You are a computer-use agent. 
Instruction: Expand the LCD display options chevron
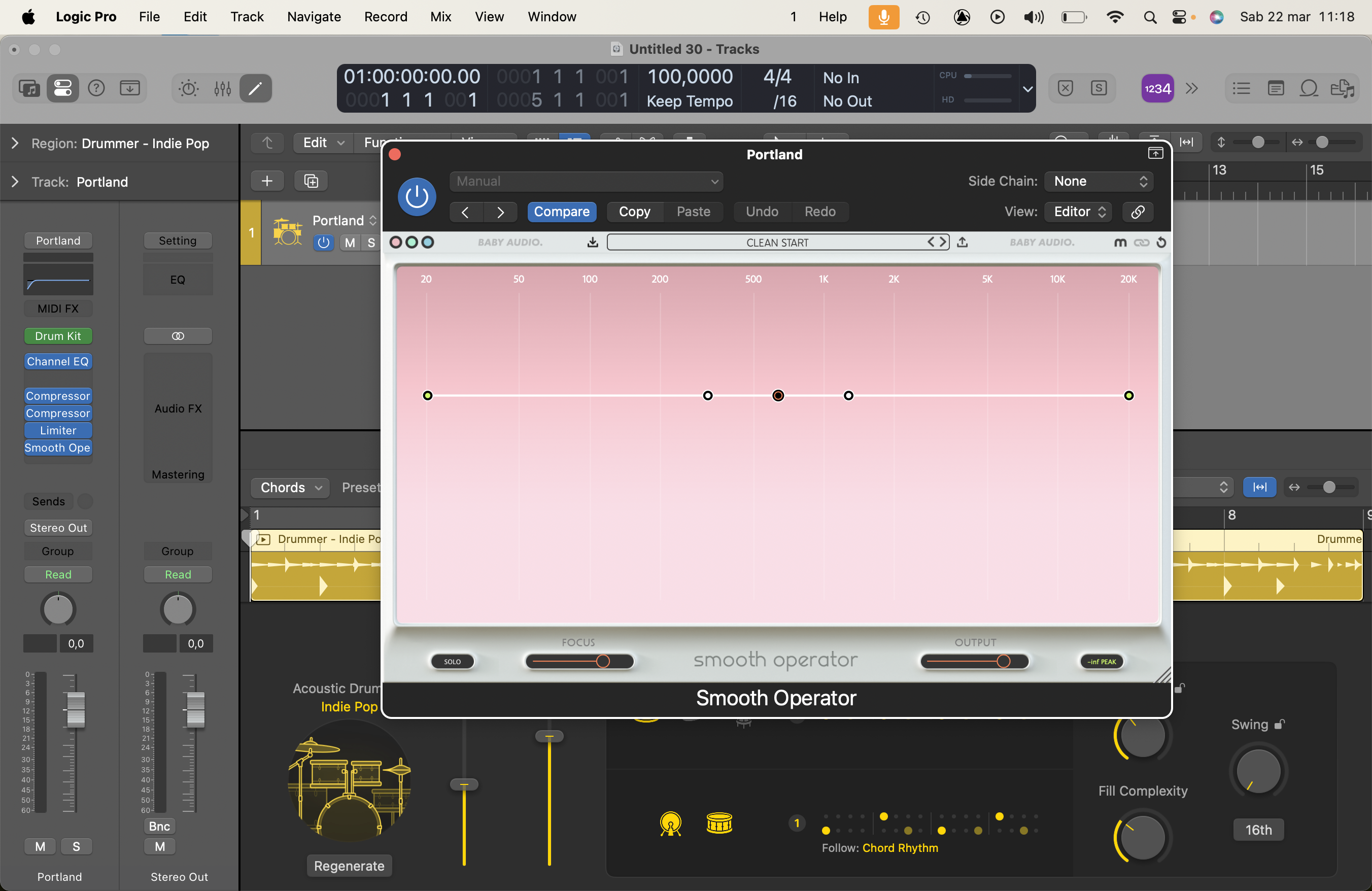1027,89
